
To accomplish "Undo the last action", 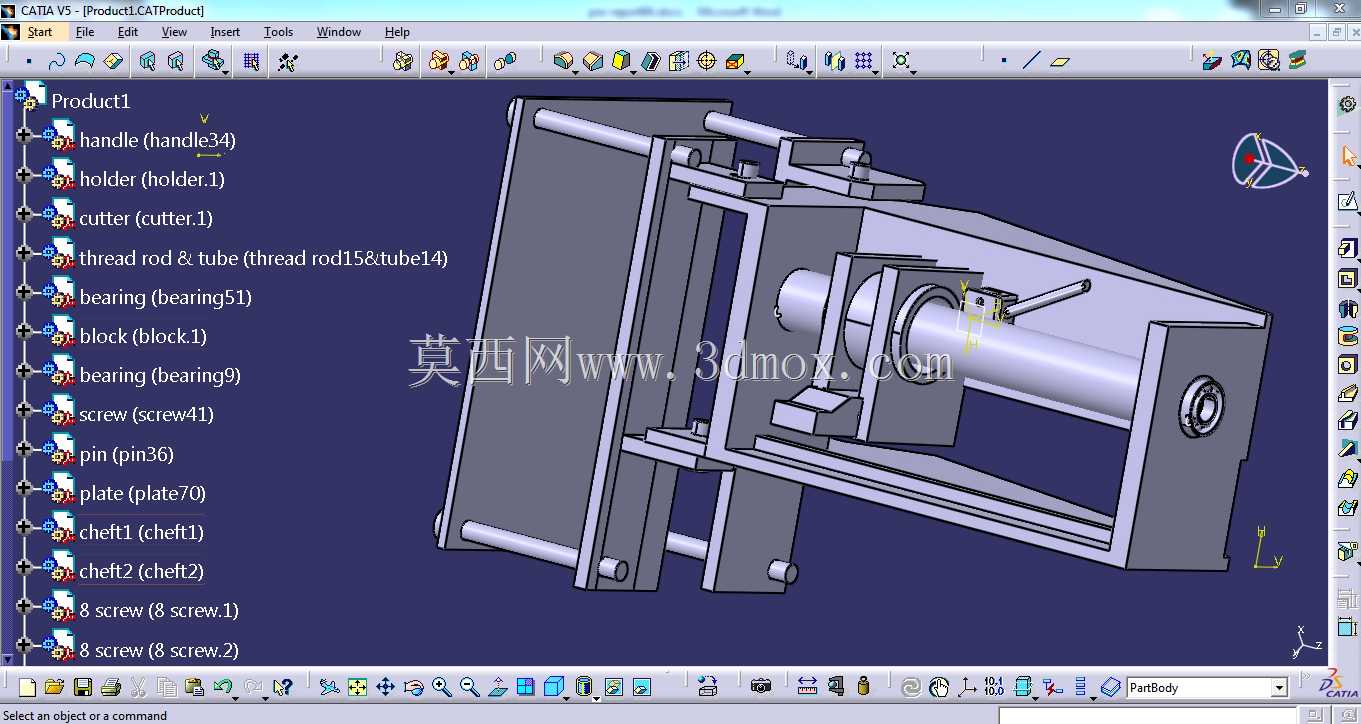I will 222,687.
